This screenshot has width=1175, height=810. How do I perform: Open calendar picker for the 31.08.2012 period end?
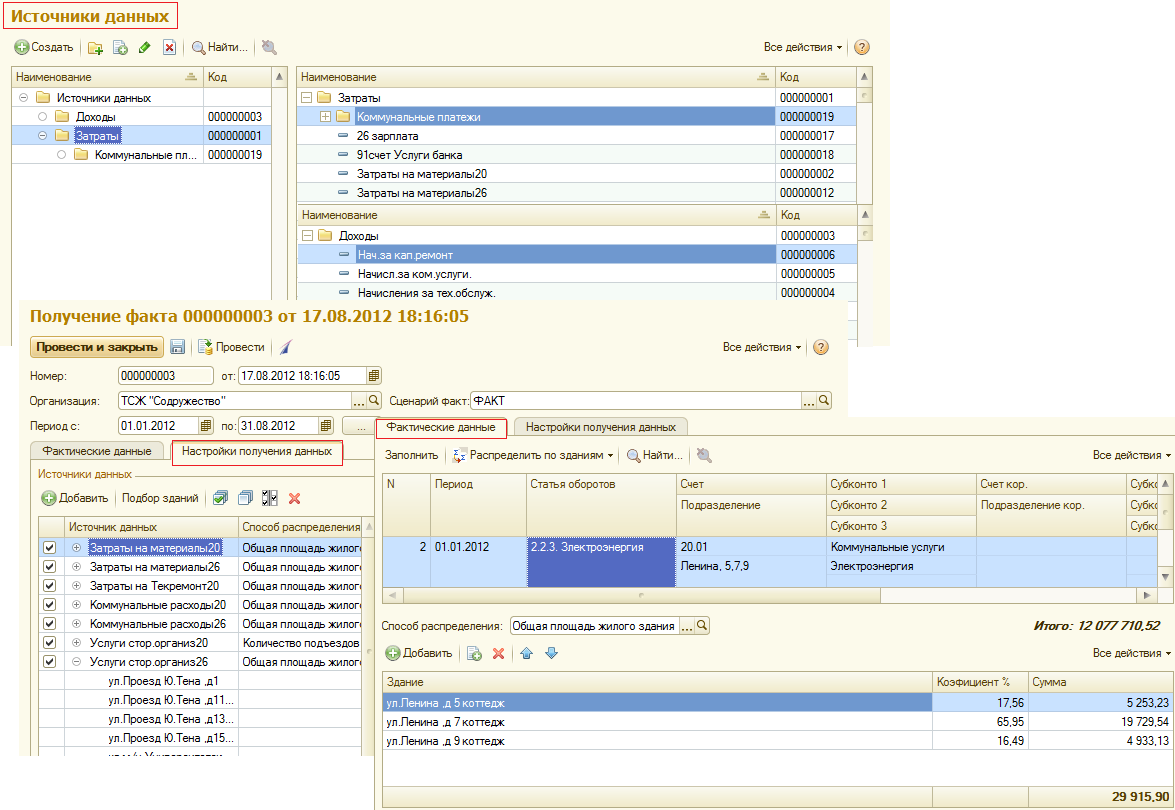pos(326,426)
